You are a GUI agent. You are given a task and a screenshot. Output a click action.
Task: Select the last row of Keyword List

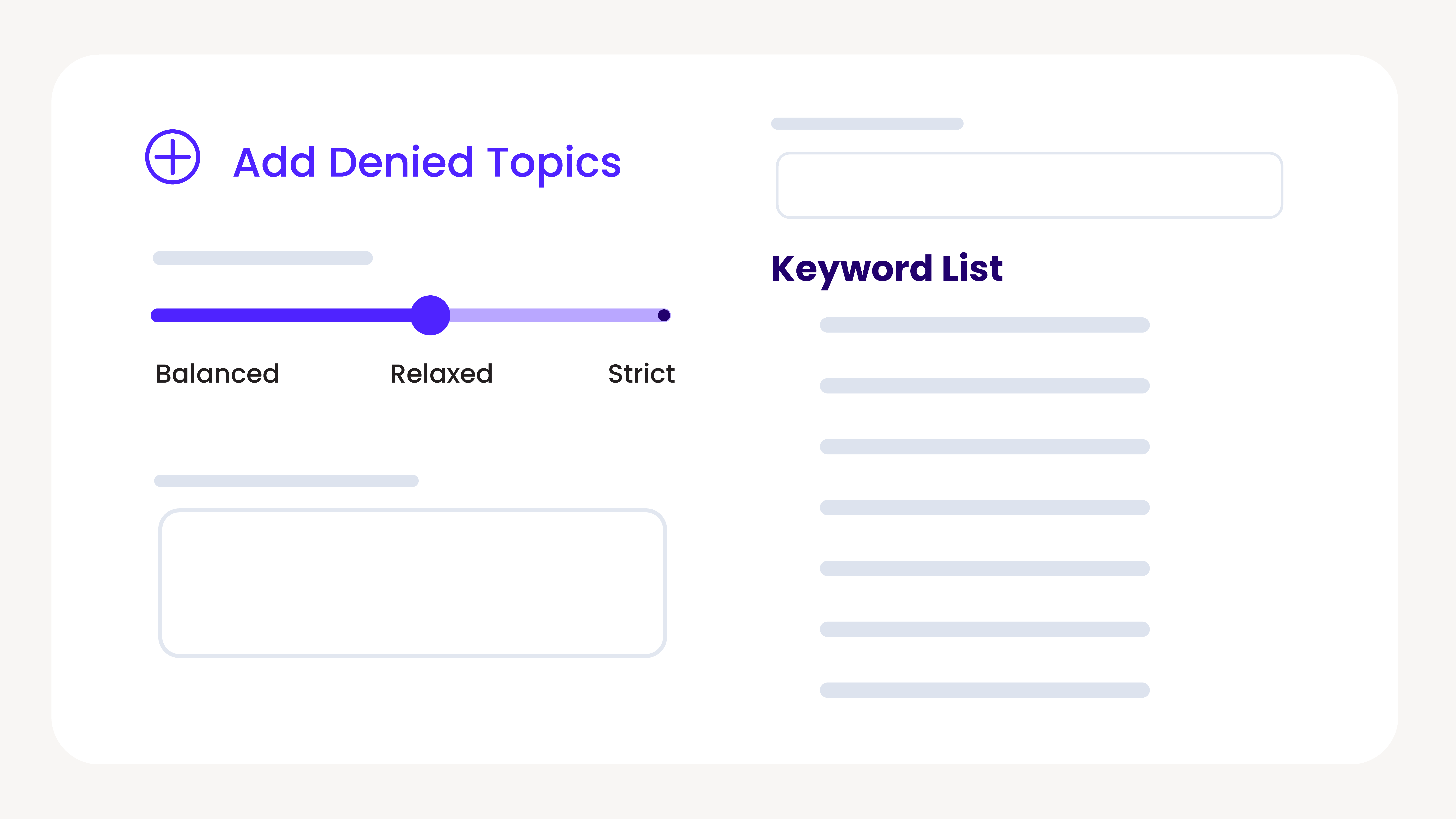[x=985, y=690]
